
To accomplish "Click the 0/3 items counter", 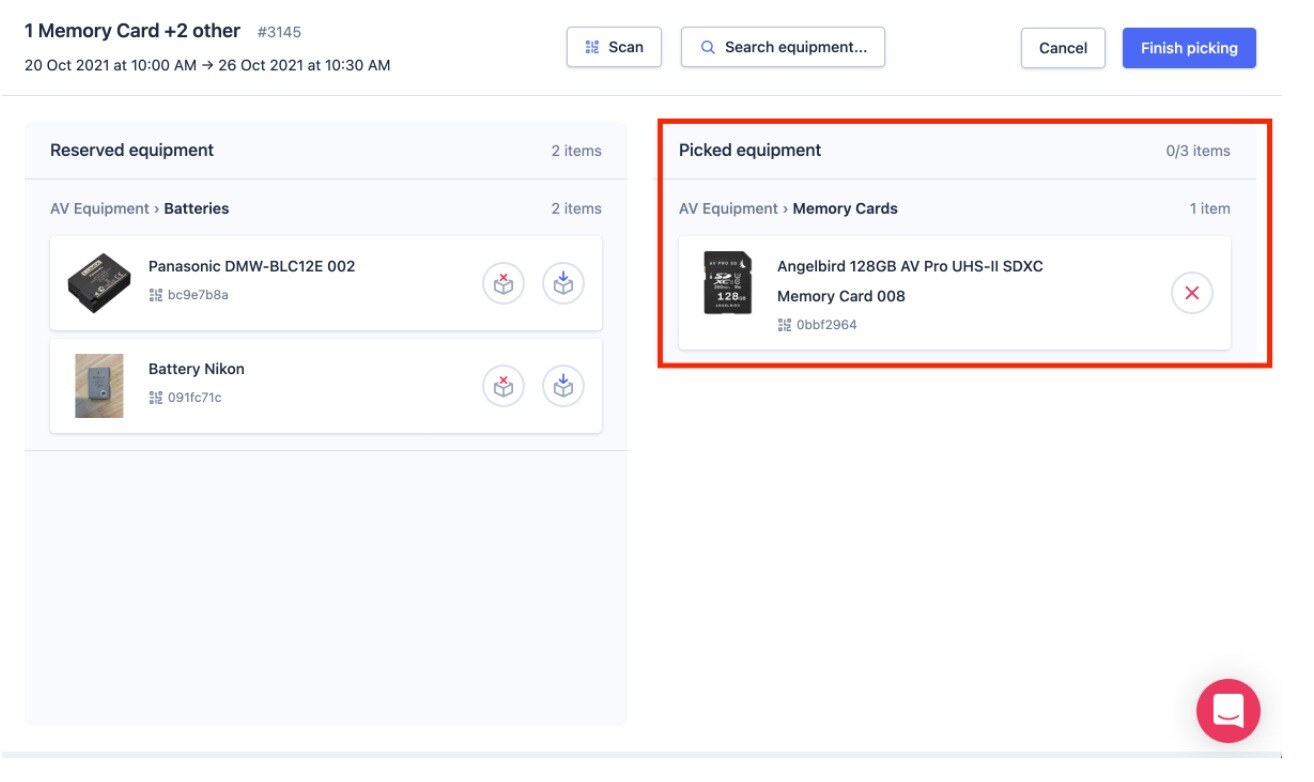I will pyautogui.click(x=1198, y=151).
